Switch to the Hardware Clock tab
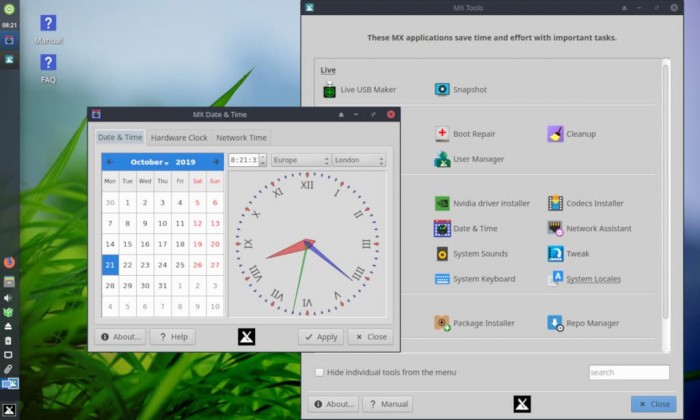The image size is (700, 420). click(179, 137)
